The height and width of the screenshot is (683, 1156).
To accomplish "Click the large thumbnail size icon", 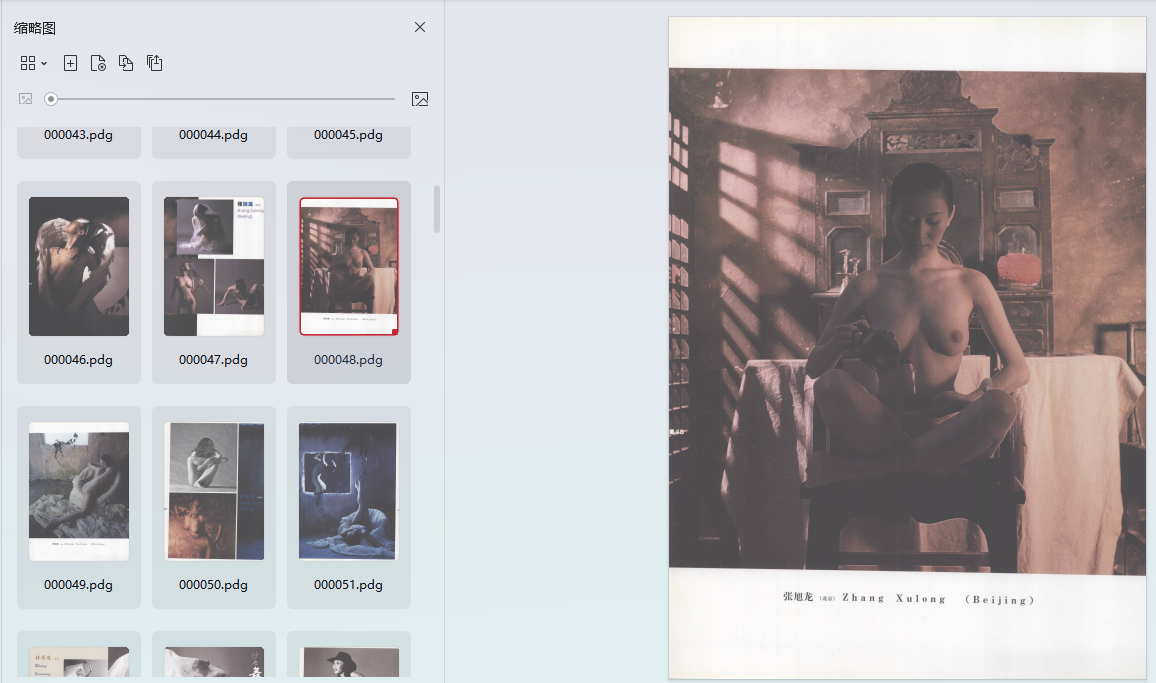I will (x=420, y=99).
